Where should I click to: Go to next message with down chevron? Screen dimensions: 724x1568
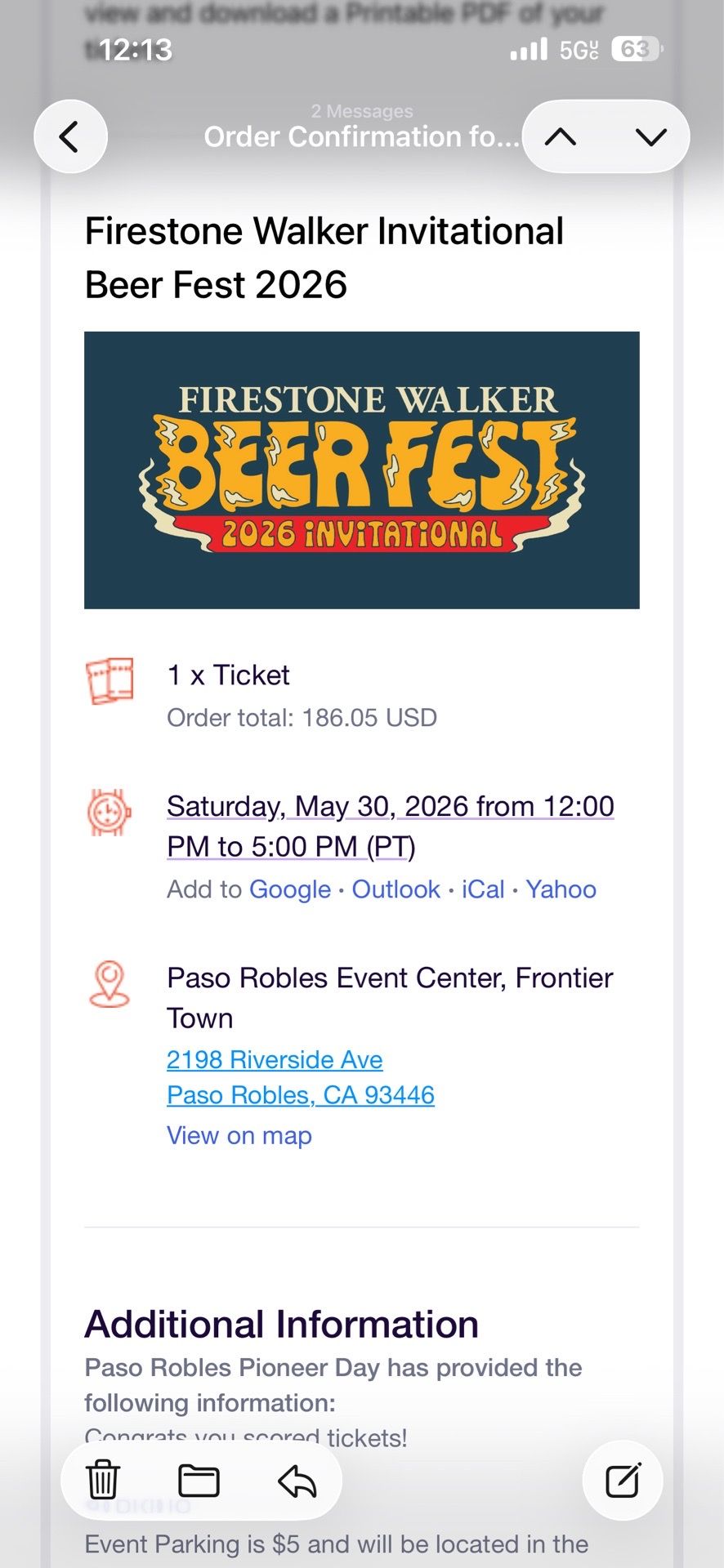(x=650, y=136)
